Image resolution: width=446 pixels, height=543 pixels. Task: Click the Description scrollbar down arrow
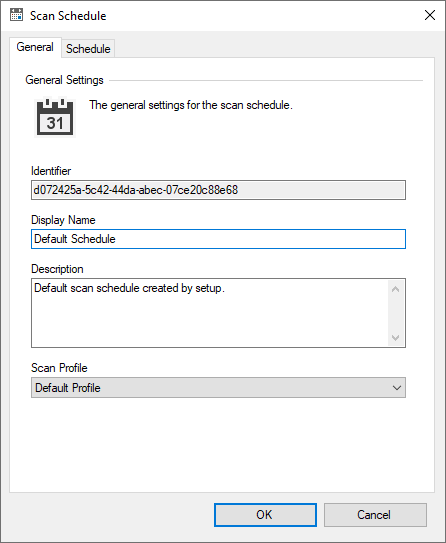395,337
